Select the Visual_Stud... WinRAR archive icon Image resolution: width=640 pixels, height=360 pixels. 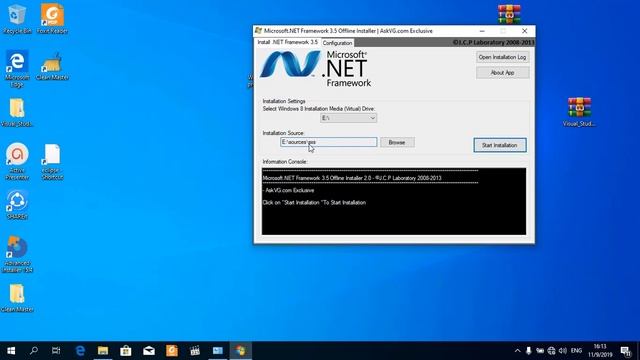579,112
